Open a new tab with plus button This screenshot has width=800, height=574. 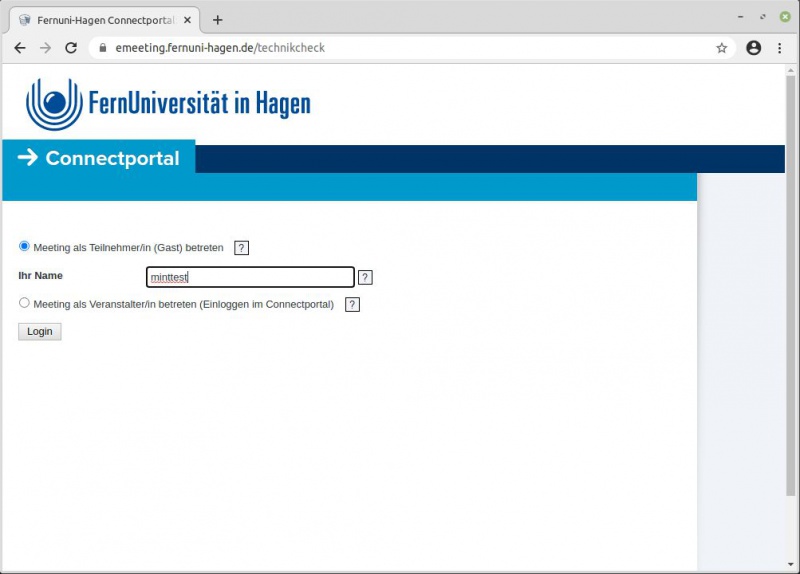pyautogui.click(x=218, y=20)
